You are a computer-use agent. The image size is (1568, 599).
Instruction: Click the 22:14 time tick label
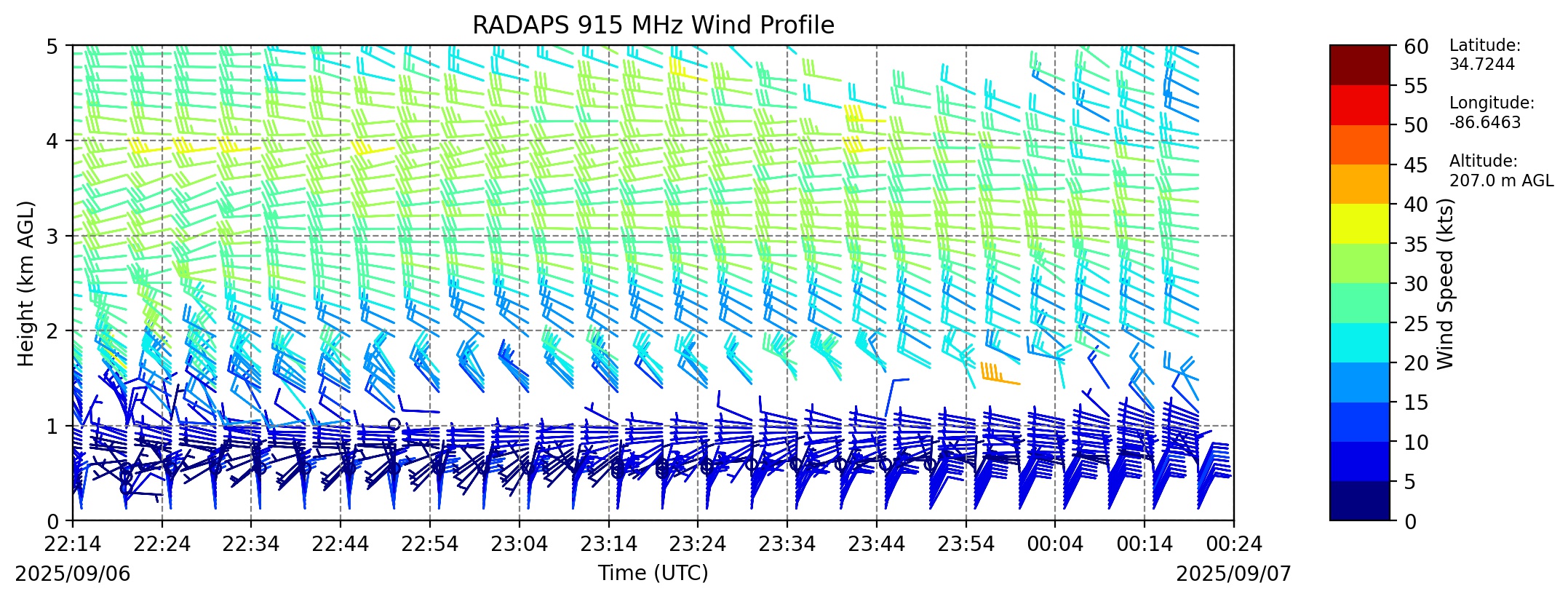[x=73, y=544]
